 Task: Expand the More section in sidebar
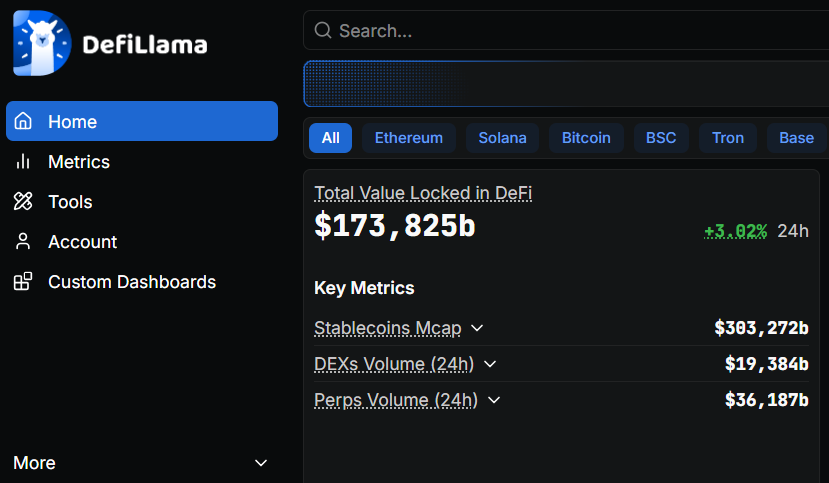[x=261, y=463]
